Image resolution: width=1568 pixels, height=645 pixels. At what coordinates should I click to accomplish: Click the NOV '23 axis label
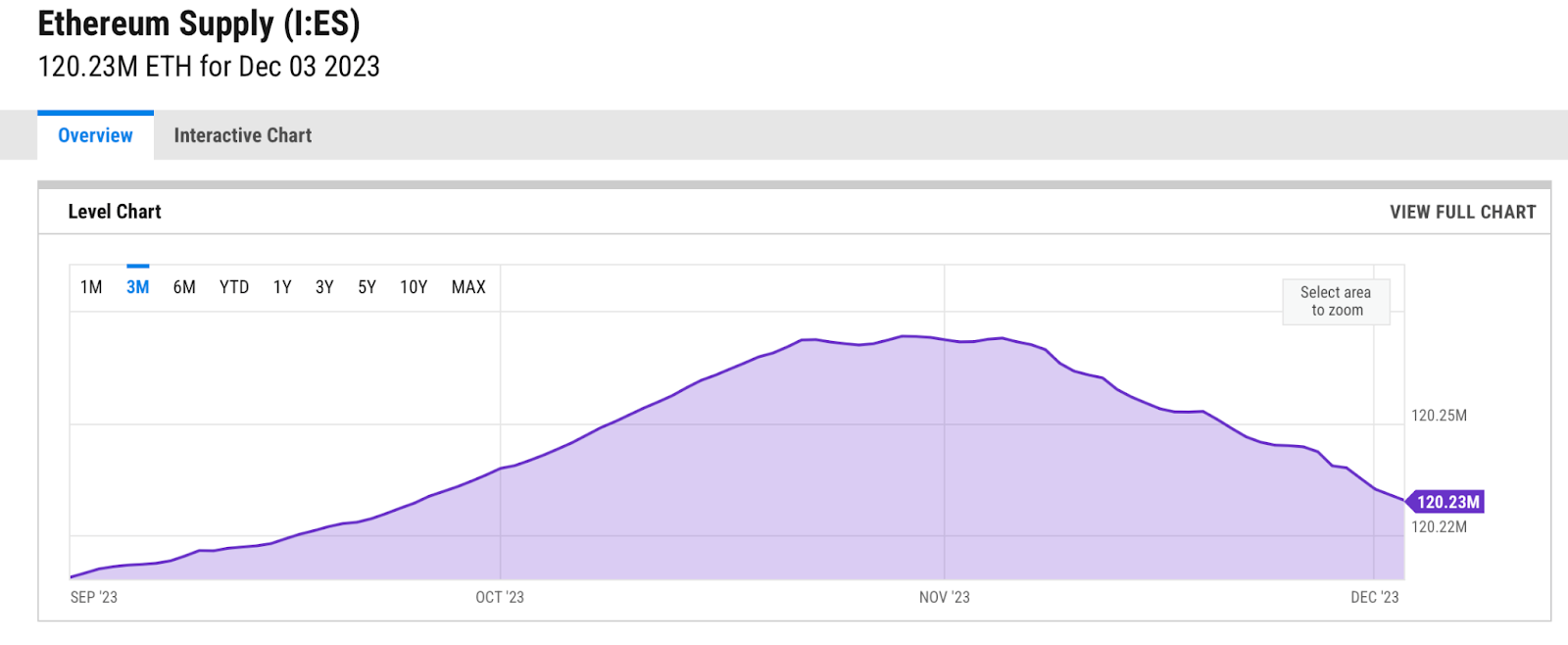pos(945,597)
